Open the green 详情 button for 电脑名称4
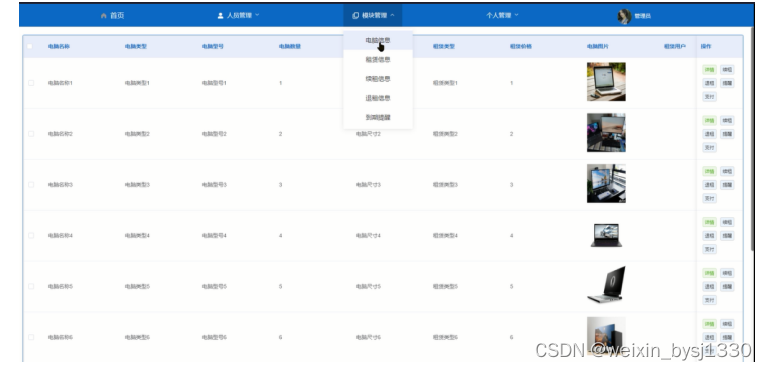The image size is (767, 370). point(709,222)
